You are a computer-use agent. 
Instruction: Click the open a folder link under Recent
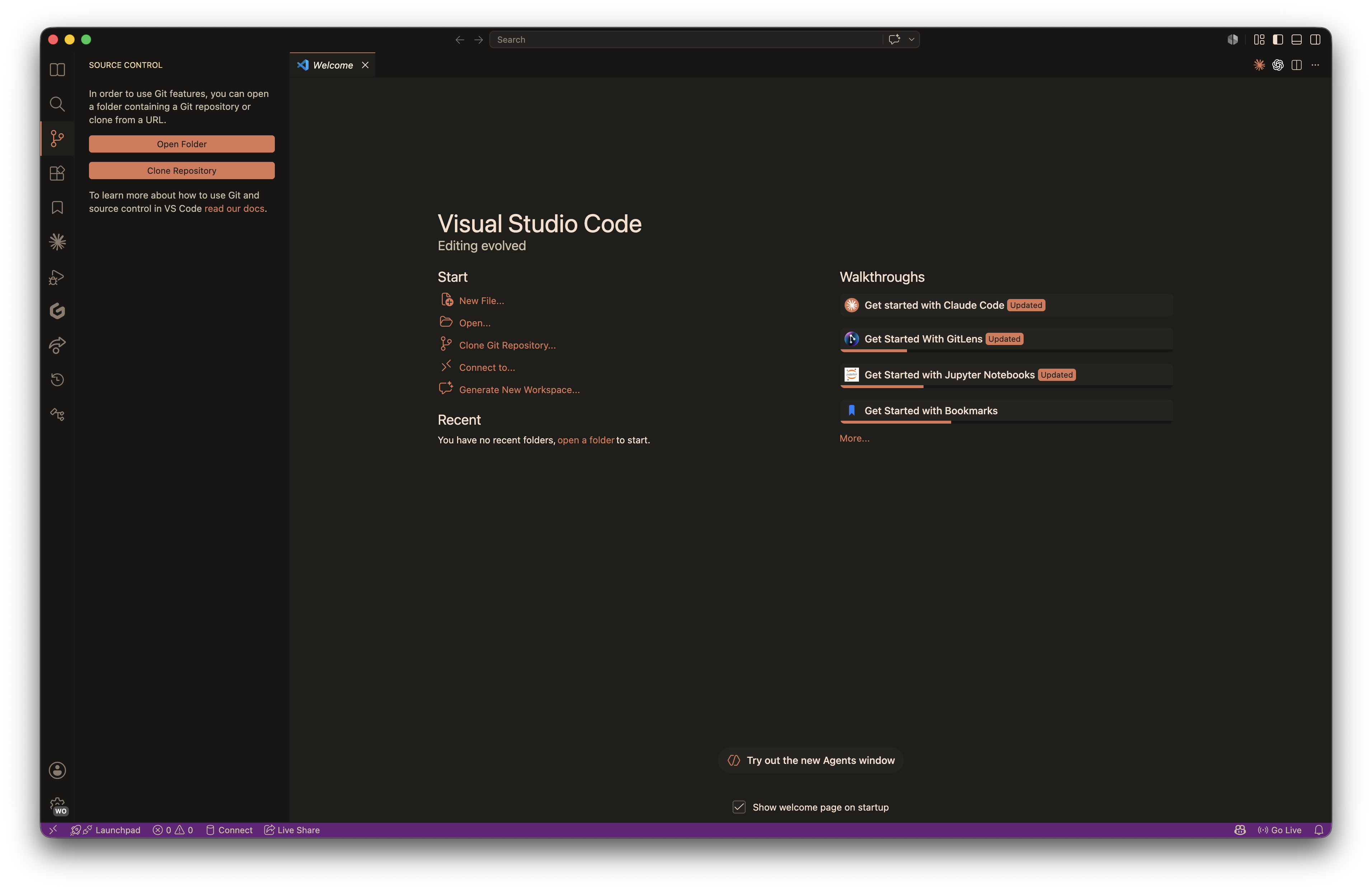586,440
